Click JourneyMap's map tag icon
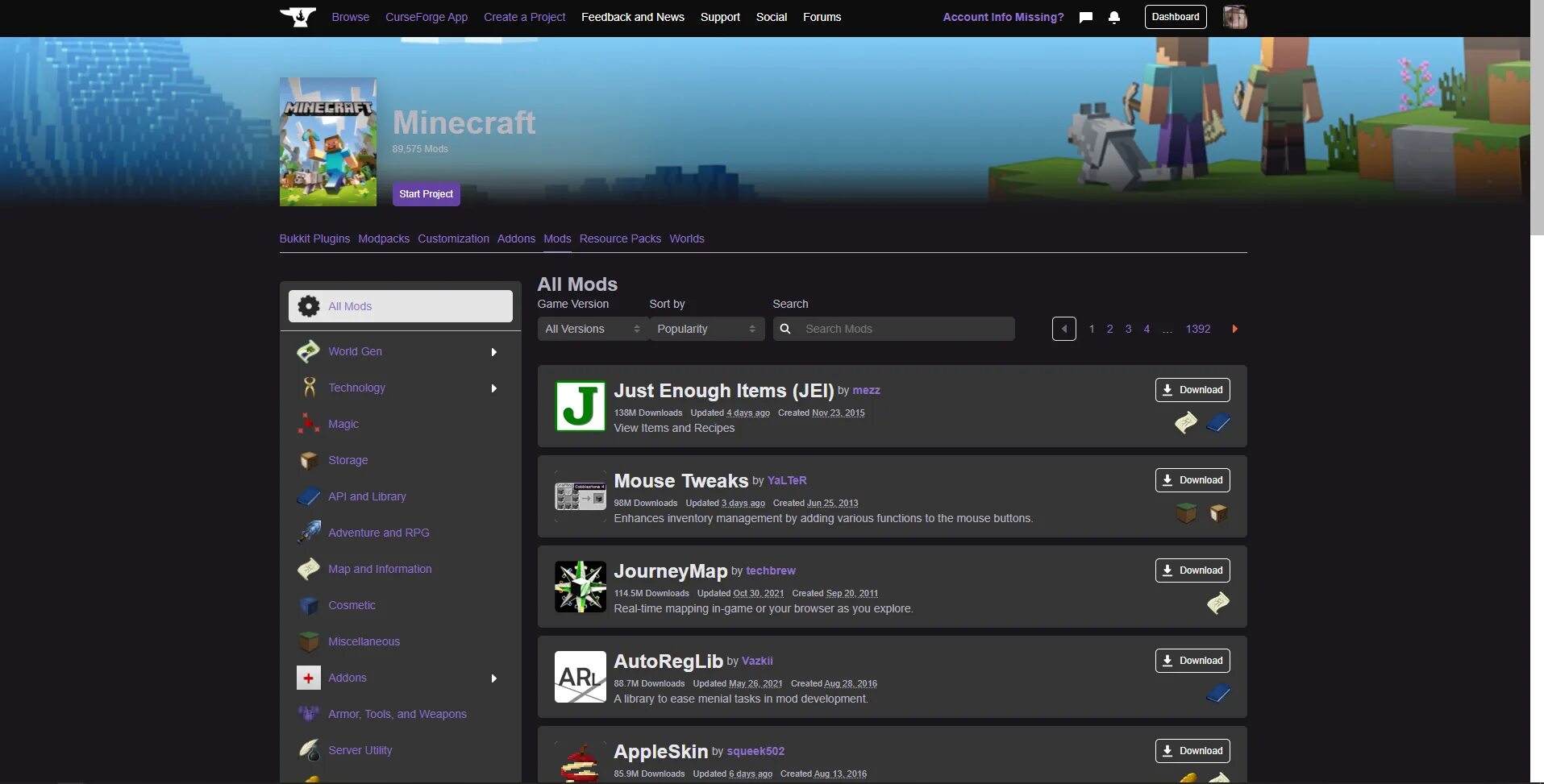Screen dimensions: 1544x784 1218,603
